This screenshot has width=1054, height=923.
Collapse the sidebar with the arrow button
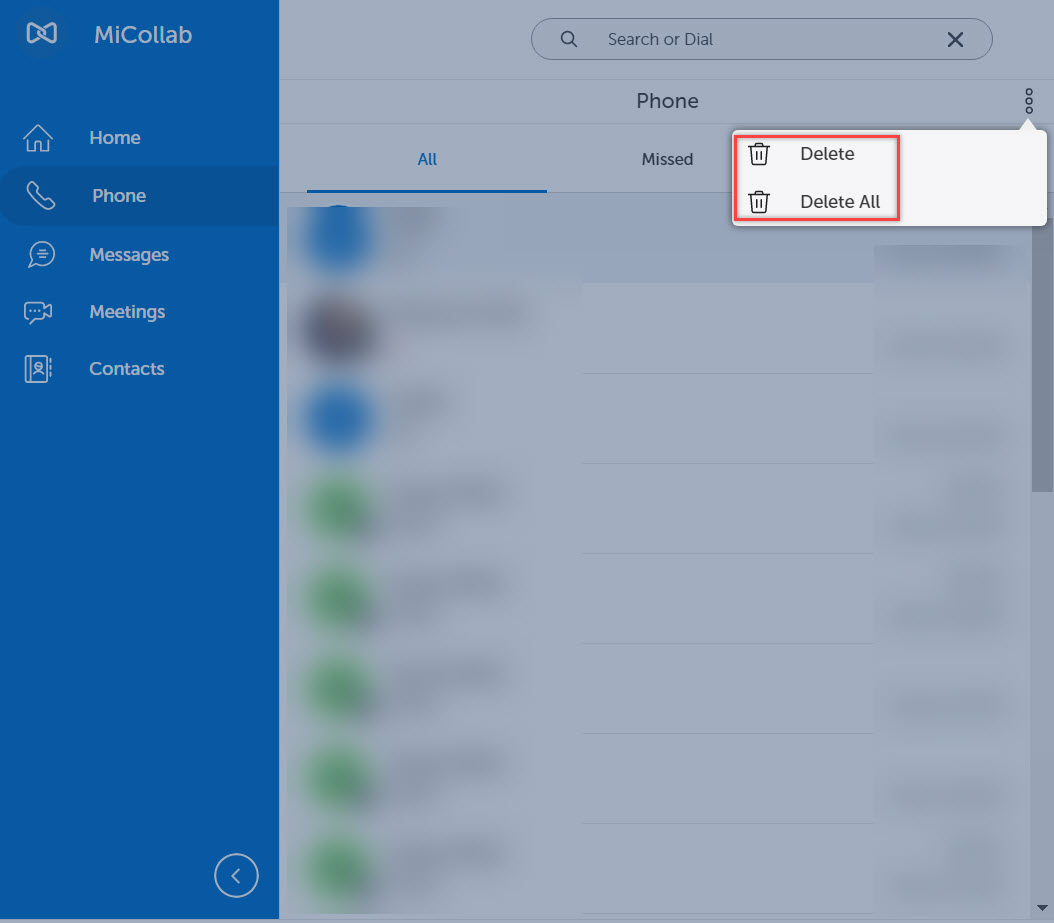tap(236, 875)
